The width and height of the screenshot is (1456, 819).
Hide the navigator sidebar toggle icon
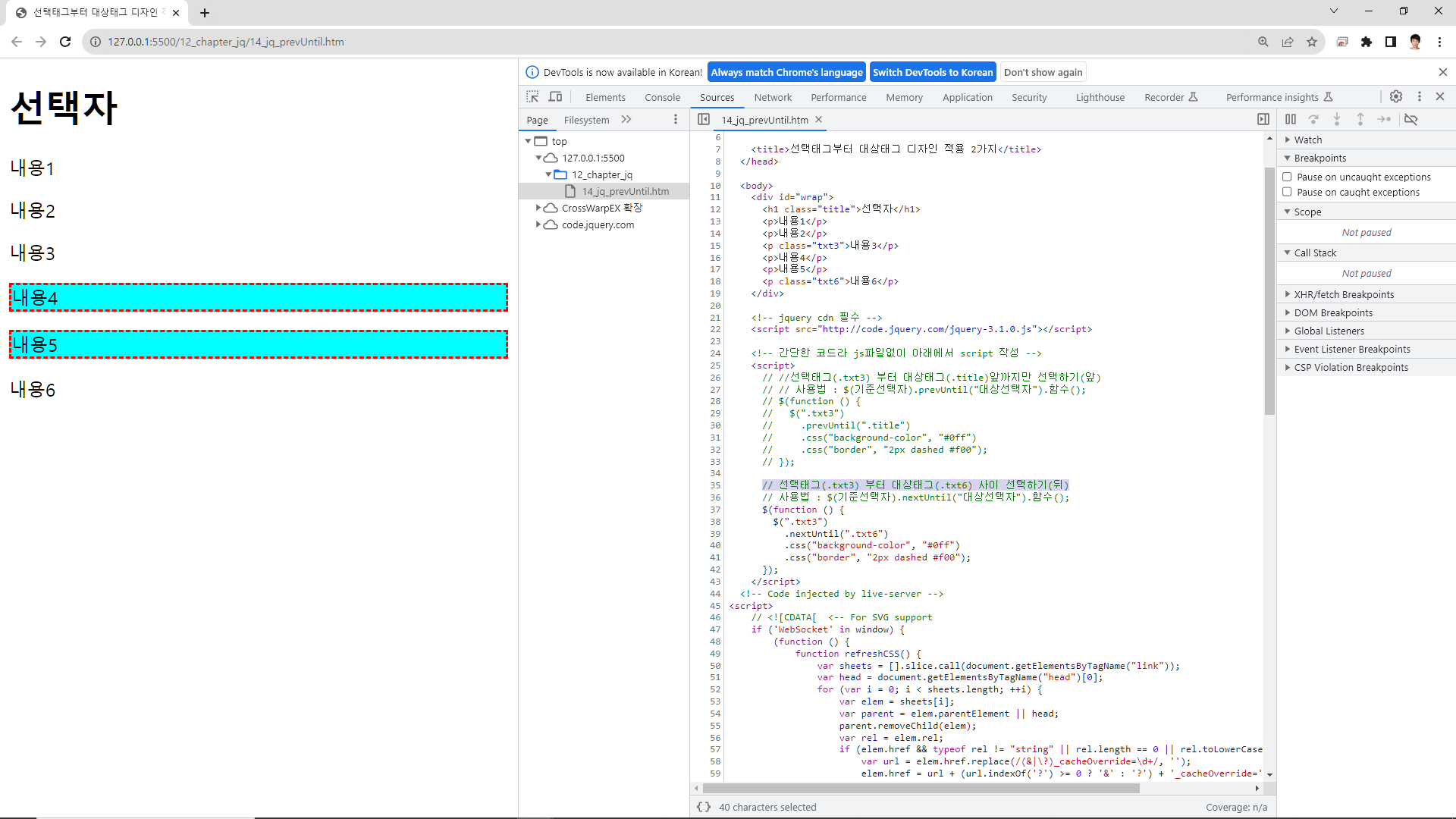[x=704, y=119]
